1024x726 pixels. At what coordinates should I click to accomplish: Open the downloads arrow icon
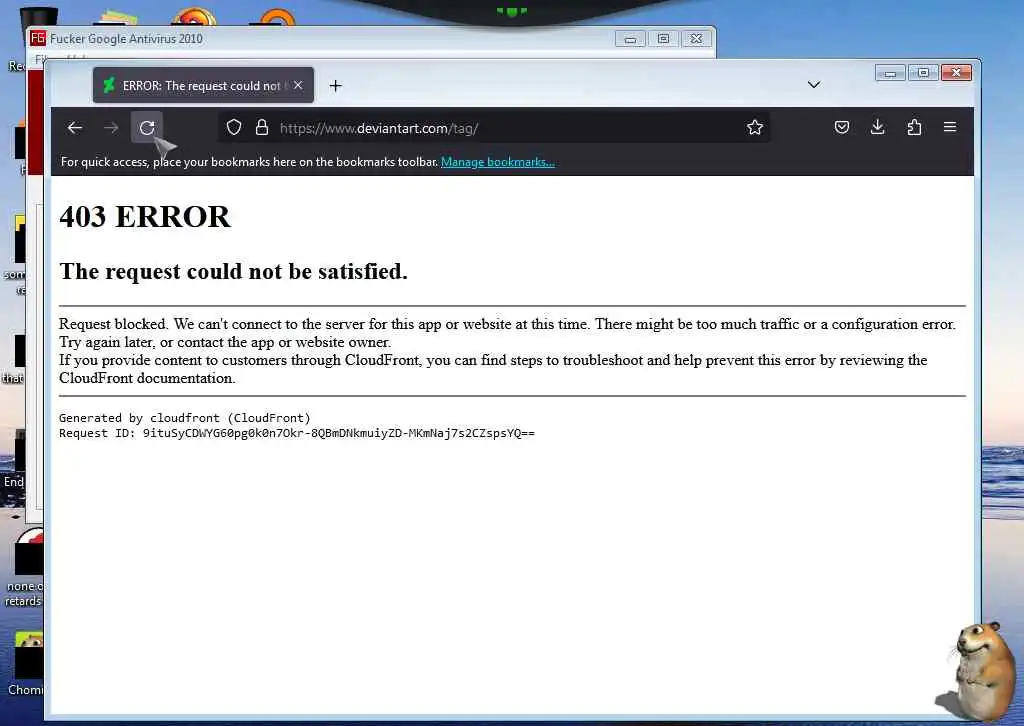click(x=878, y=127)
